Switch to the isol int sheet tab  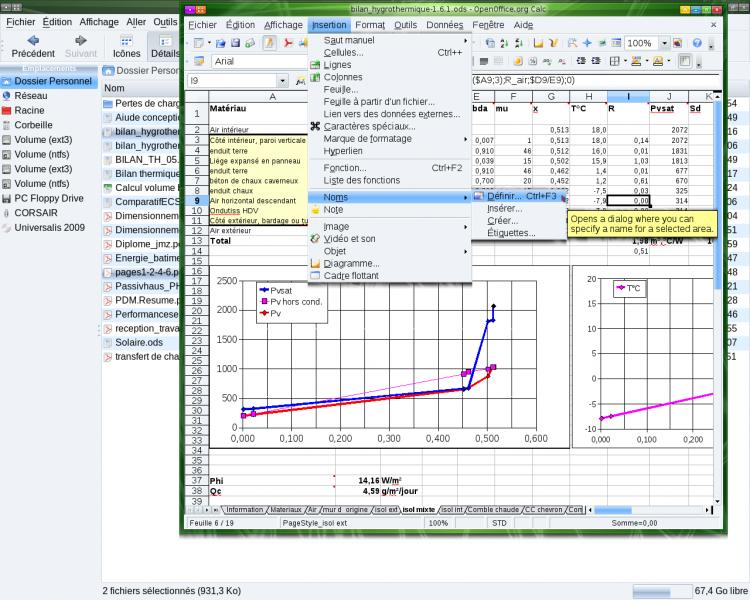[451, 510]
